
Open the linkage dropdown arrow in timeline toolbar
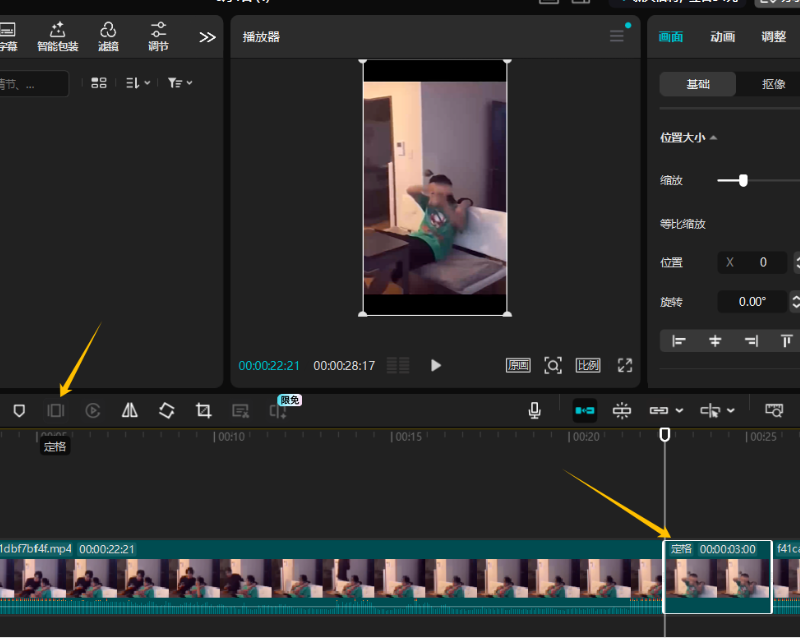[x=680, y=410]
